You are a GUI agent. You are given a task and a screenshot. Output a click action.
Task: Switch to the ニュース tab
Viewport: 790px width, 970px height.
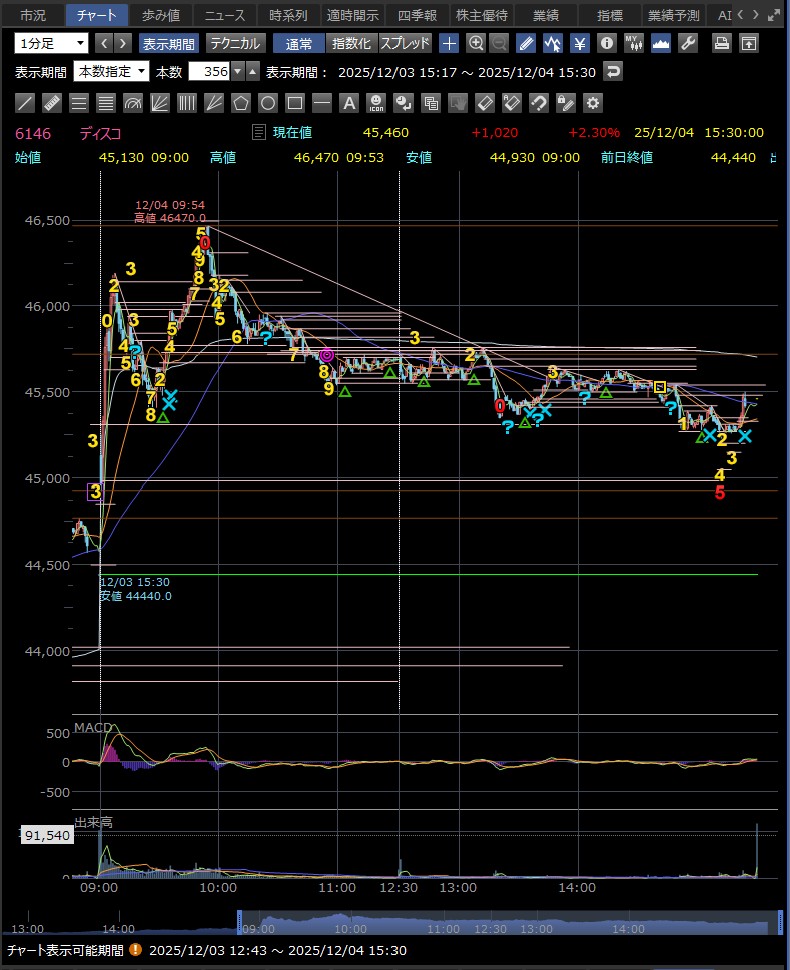tap(225, 15)
